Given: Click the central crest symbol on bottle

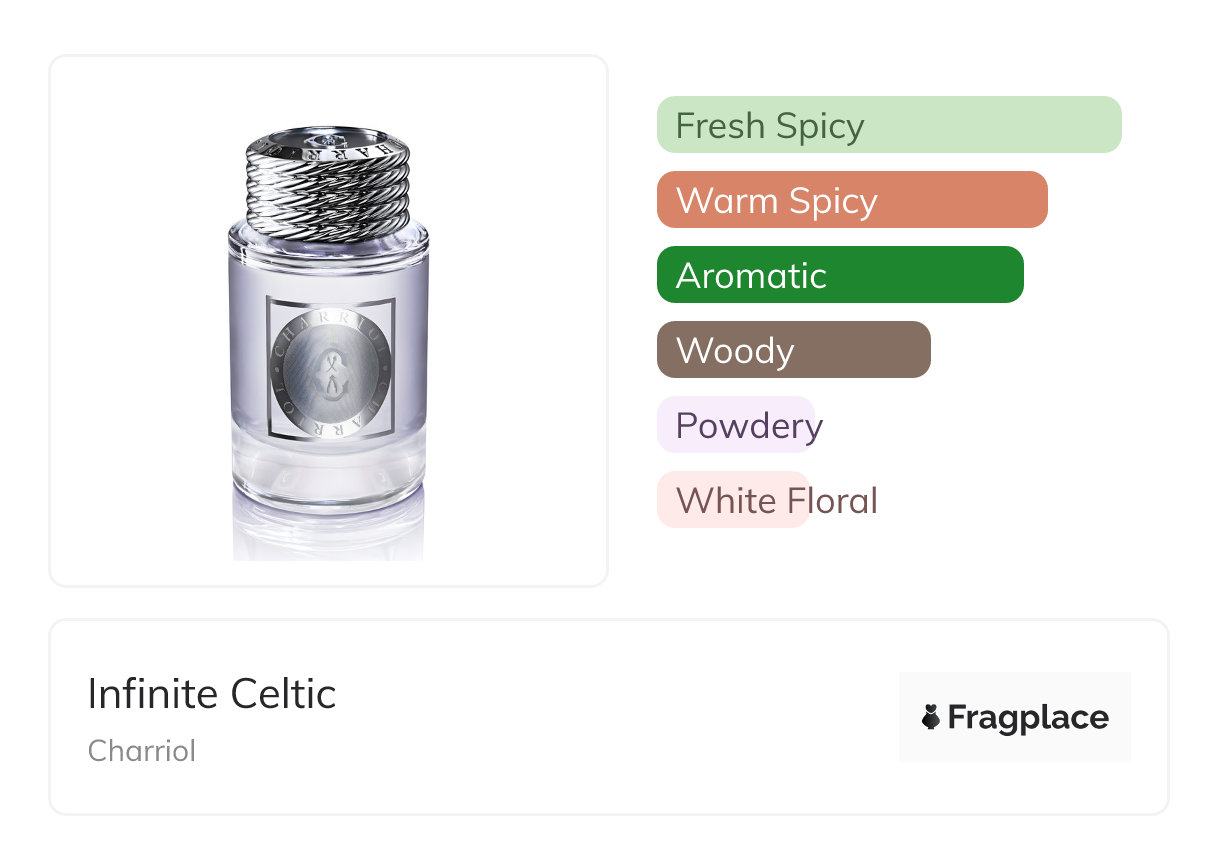Looking at the screenshot, I should tap(329, 368).
